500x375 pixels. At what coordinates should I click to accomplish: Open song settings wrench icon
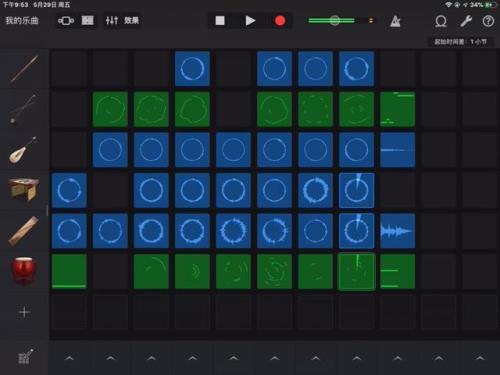[466, 21]
